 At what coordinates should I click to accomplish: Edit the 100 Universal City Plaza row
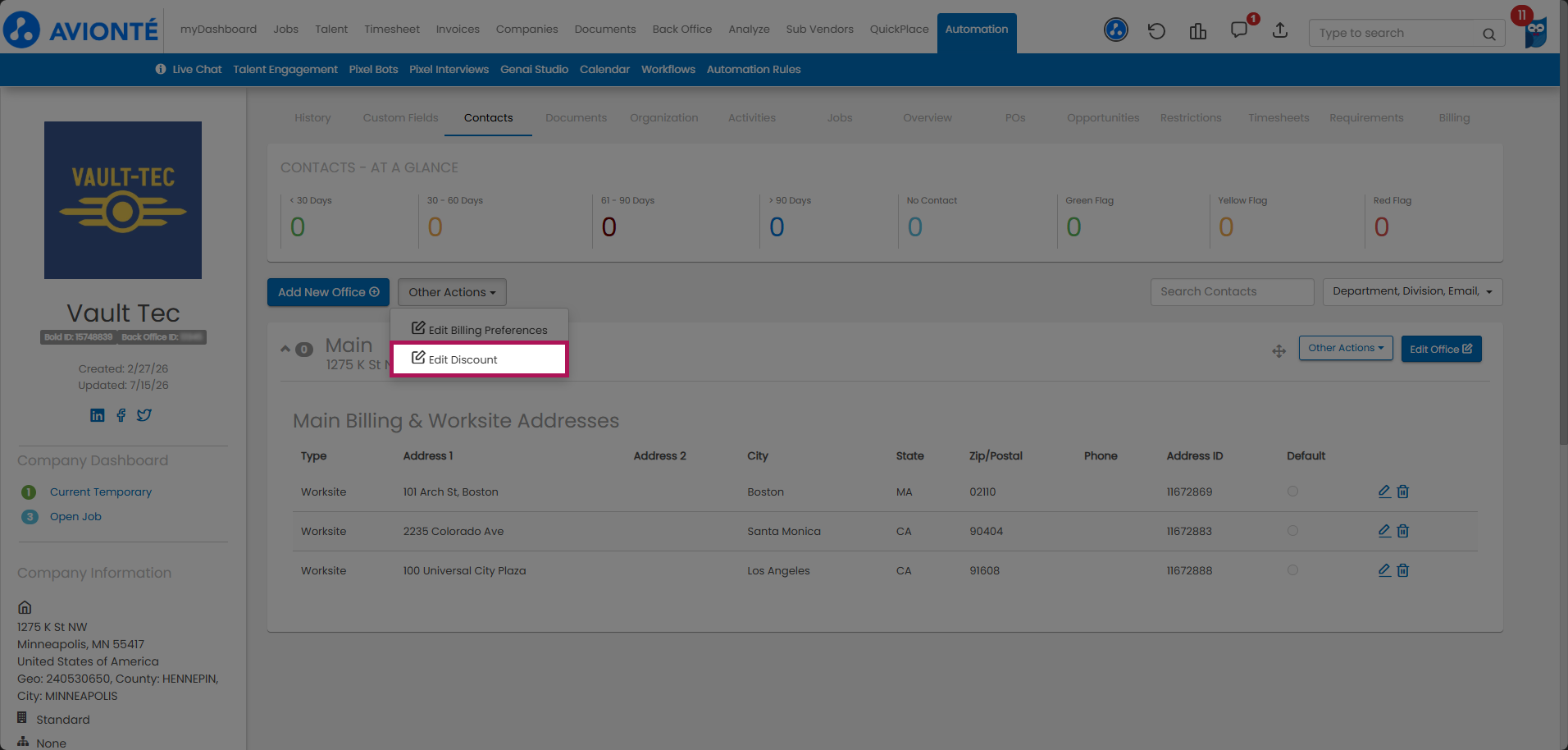pyautogui.click(x=1384, y=570)
